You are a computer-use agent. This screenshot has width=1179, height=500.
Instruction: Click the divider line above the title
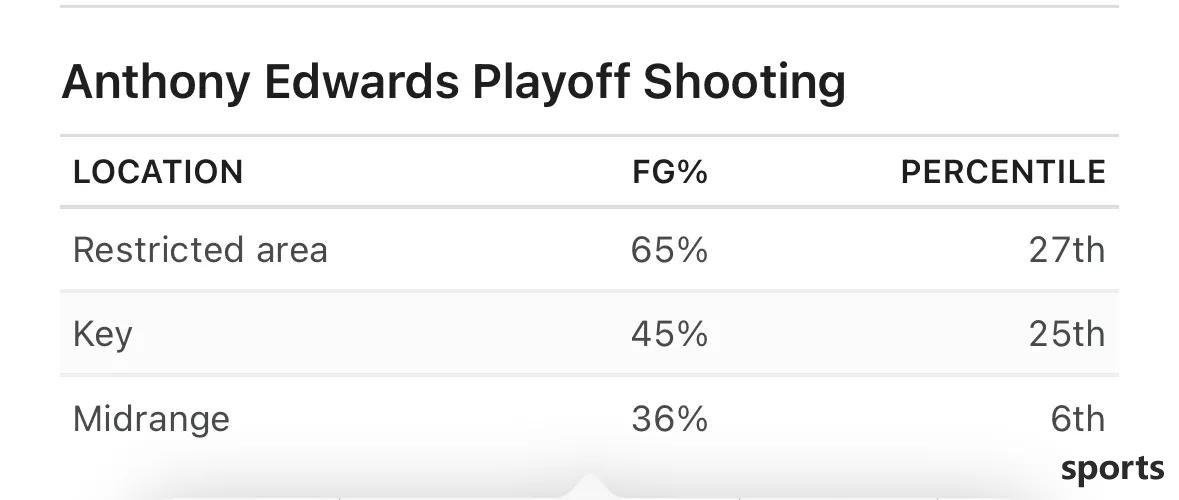pos(590,6)
